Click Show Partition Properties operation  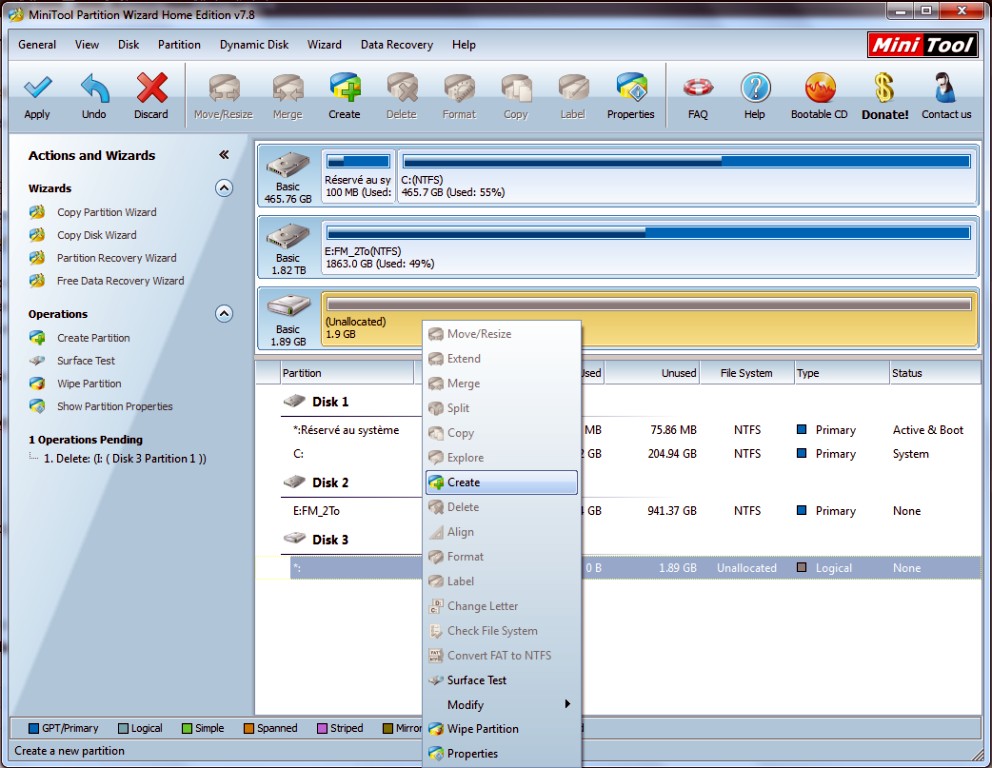115,406
